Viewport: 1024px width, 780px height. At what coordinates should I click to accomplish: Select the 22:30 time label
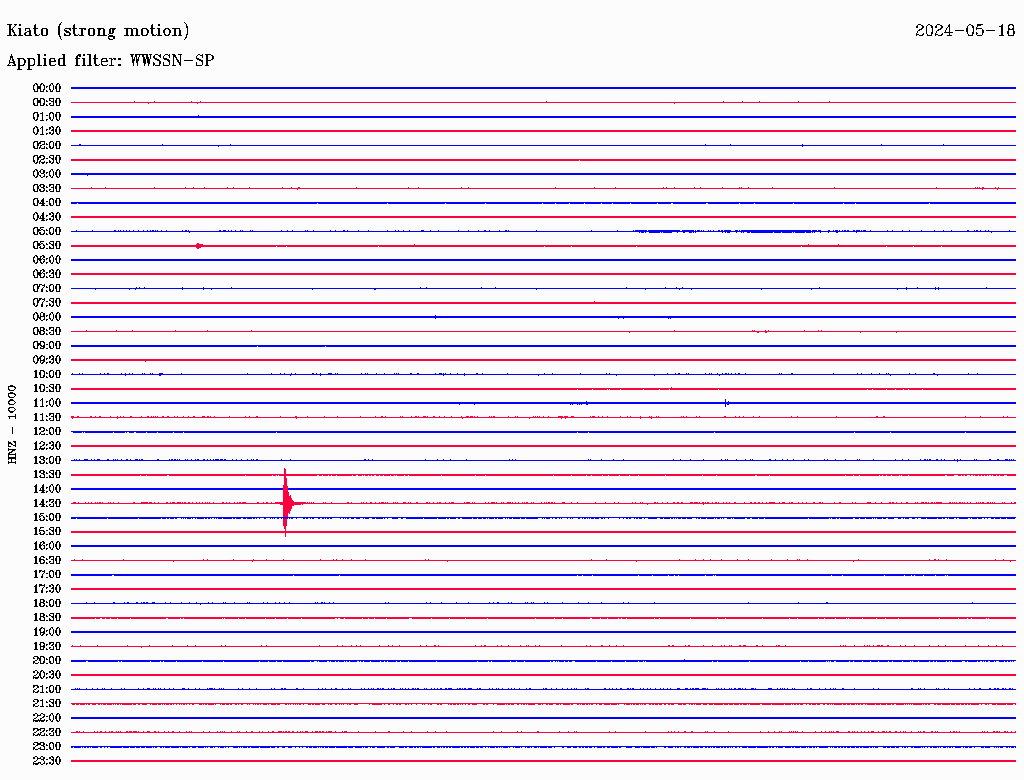click(47, 732)
